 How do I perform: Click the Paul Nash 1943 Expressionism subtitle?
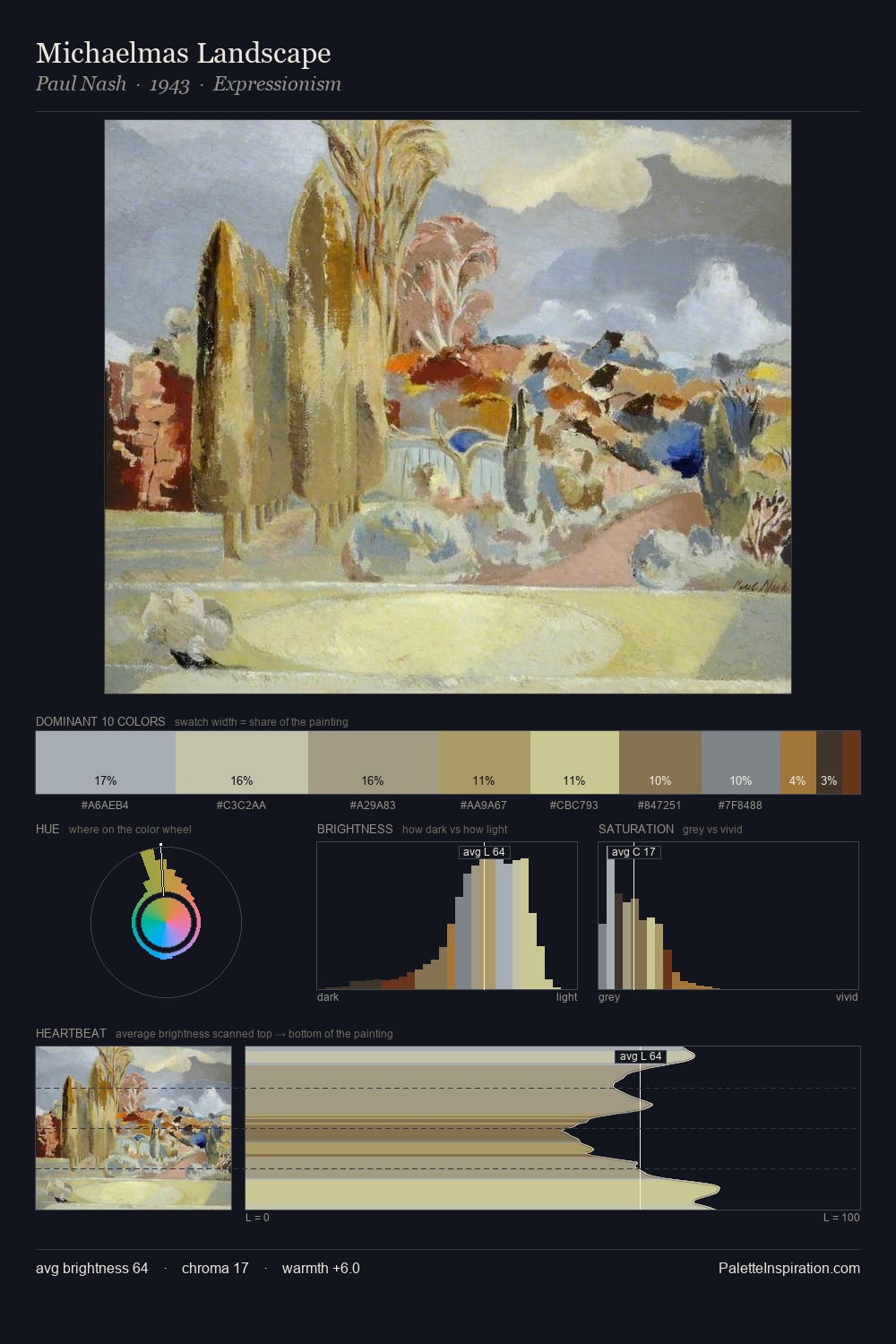188,84
